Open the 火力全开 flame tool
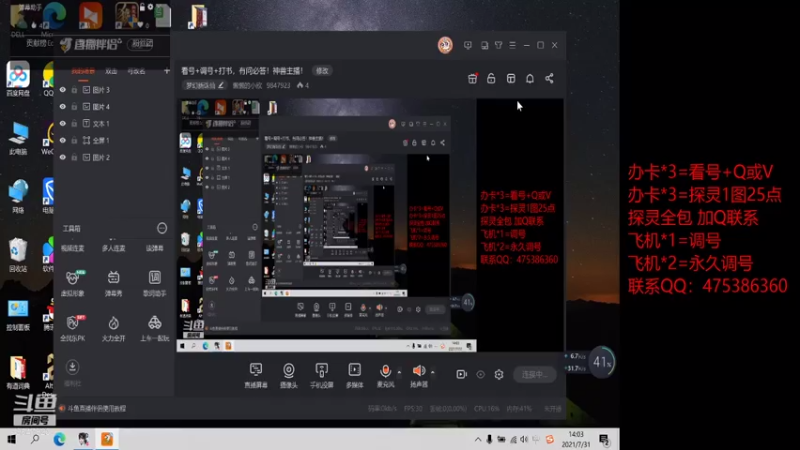This screenshot has height=450, width=800. click(x=113, y=328)
